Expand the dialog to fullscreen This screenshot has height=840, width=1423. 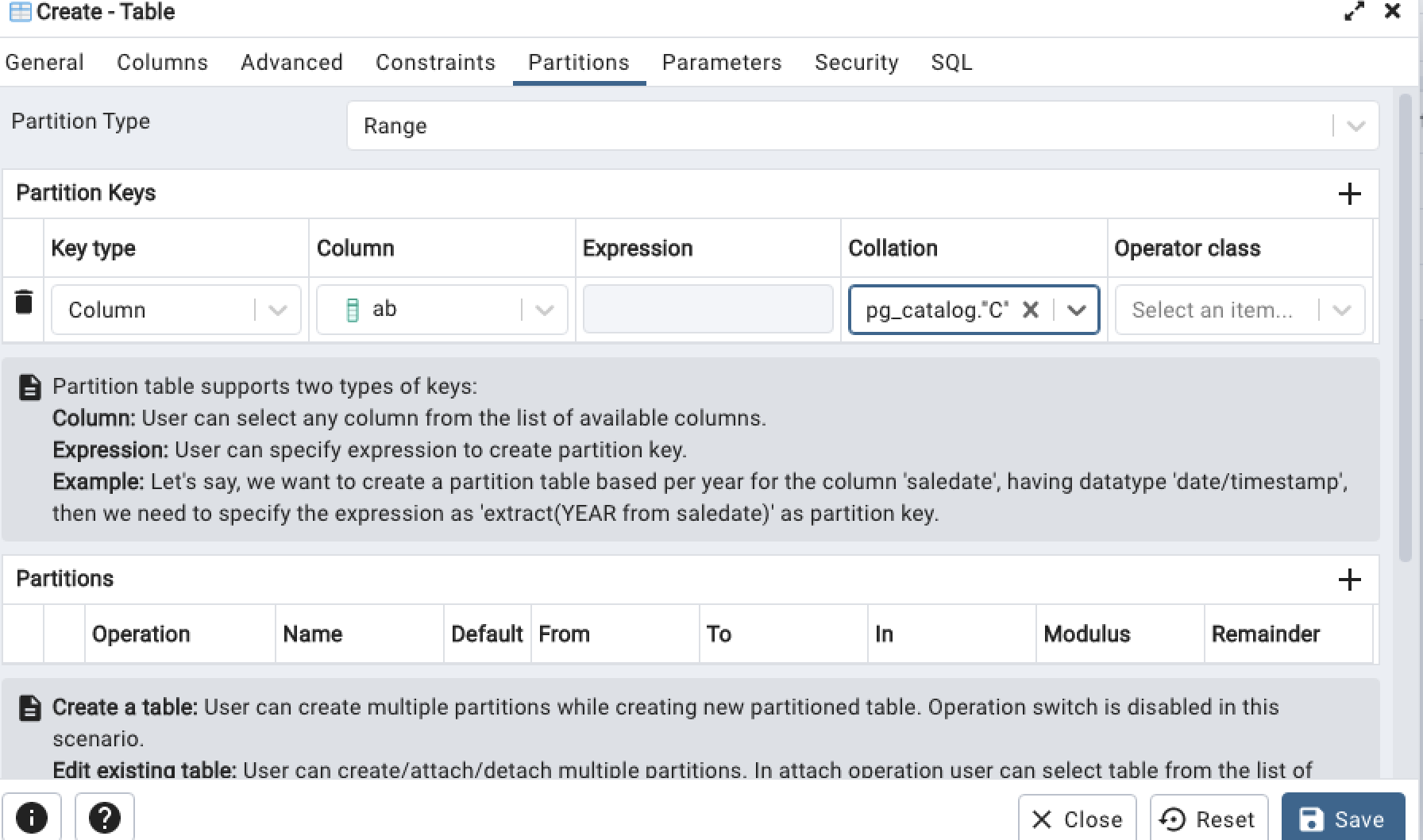pos(1354,12)
